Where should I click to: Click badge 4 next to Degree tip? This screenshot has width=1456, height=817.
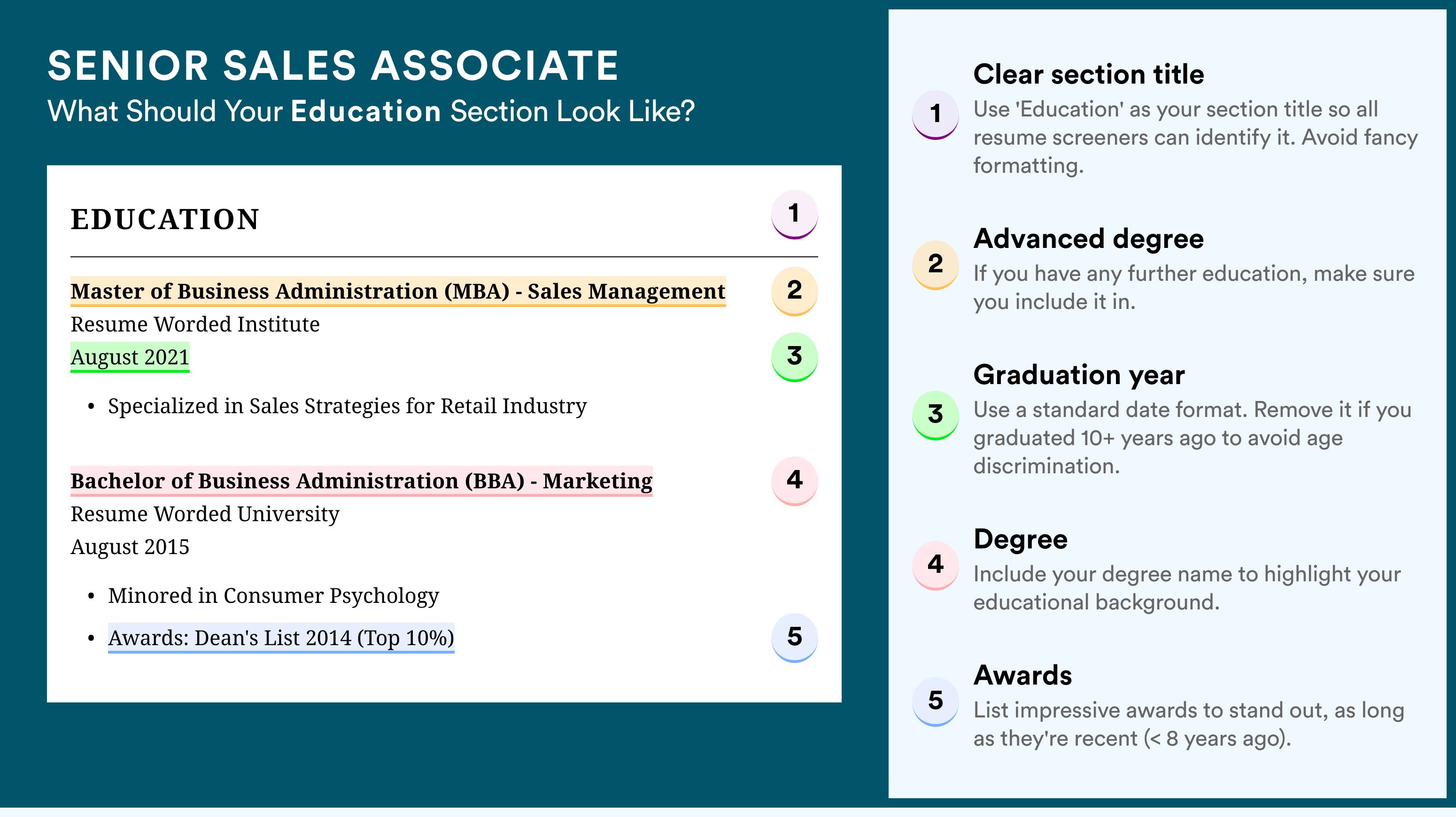tap(935, 564)
